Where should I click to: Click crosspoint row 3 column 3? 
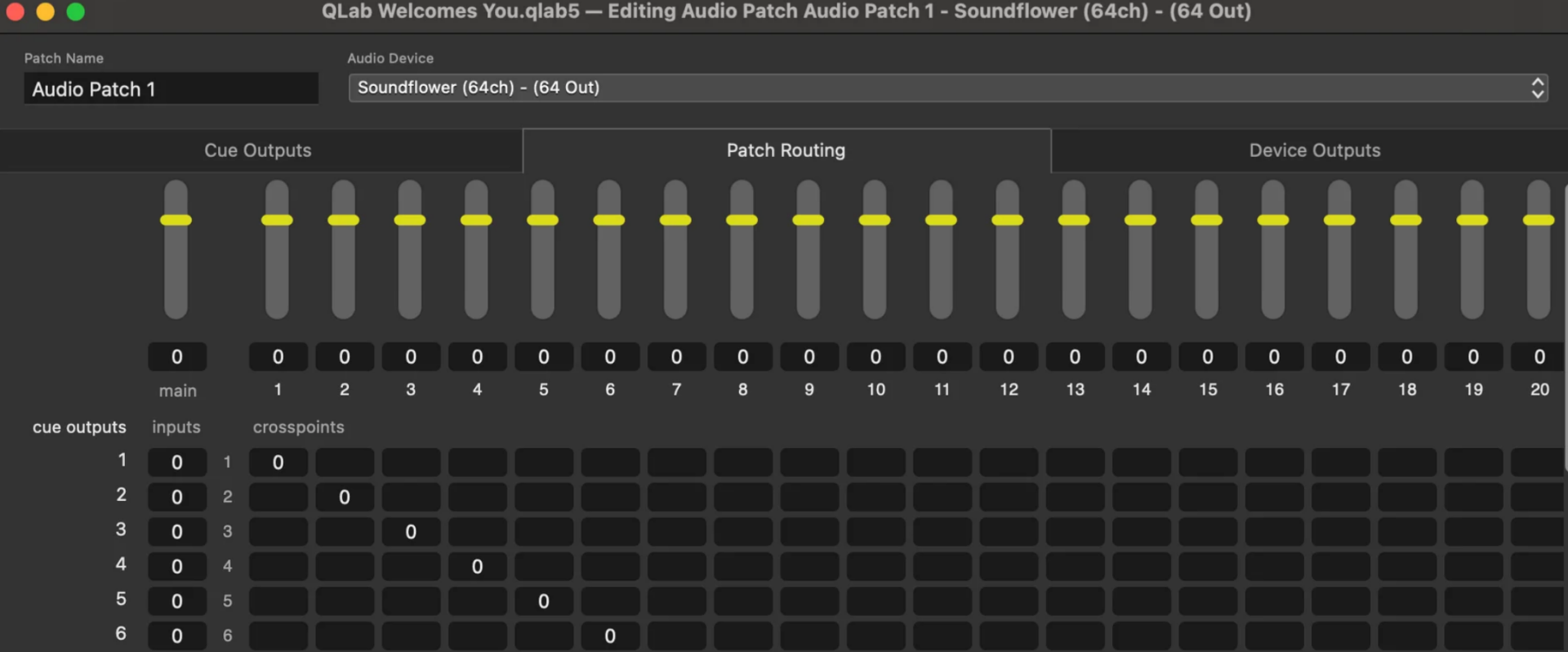pos(411,532)
